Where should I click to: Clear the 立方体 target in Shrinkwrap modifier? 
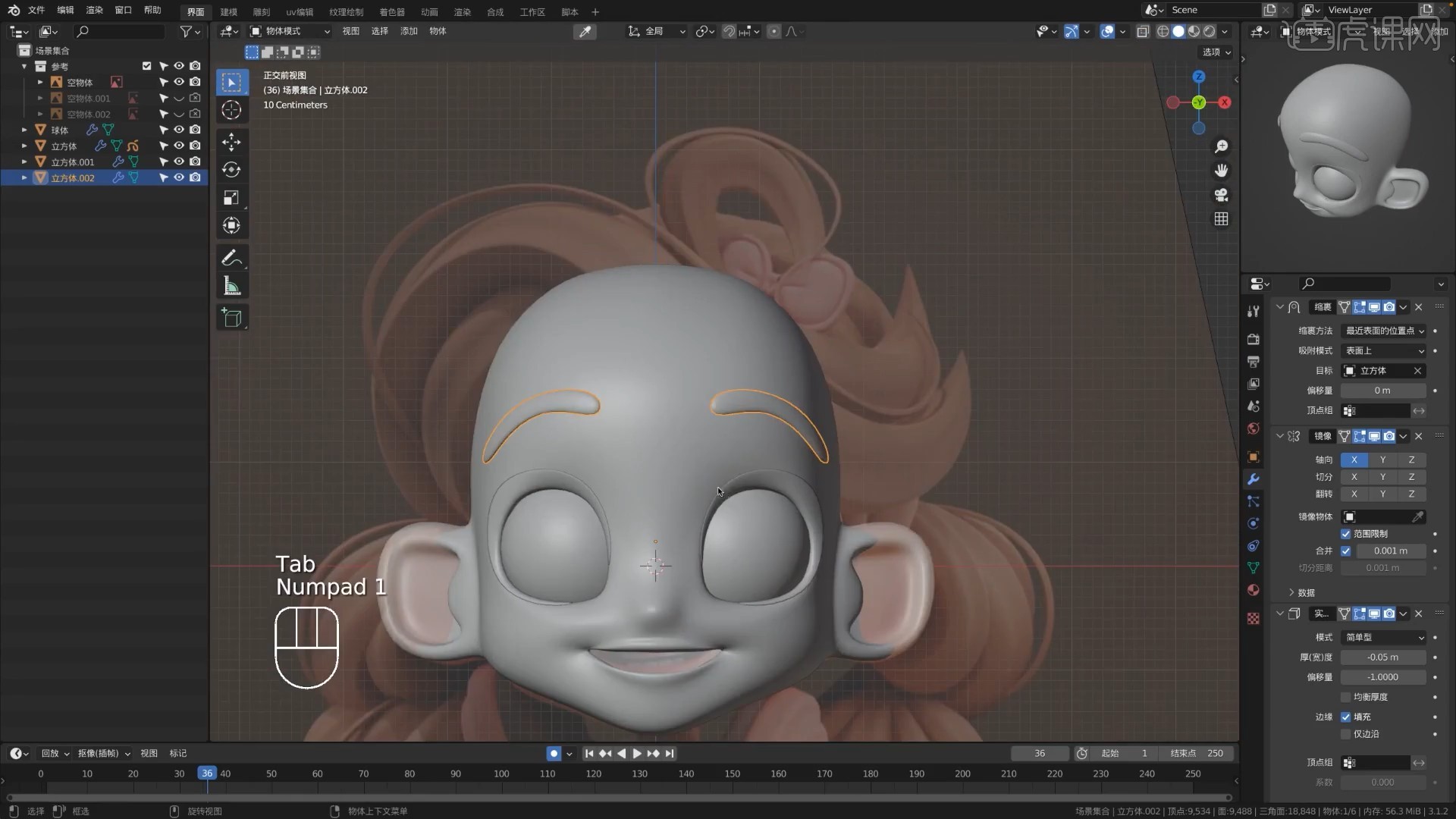click(x=1418, y=370)
